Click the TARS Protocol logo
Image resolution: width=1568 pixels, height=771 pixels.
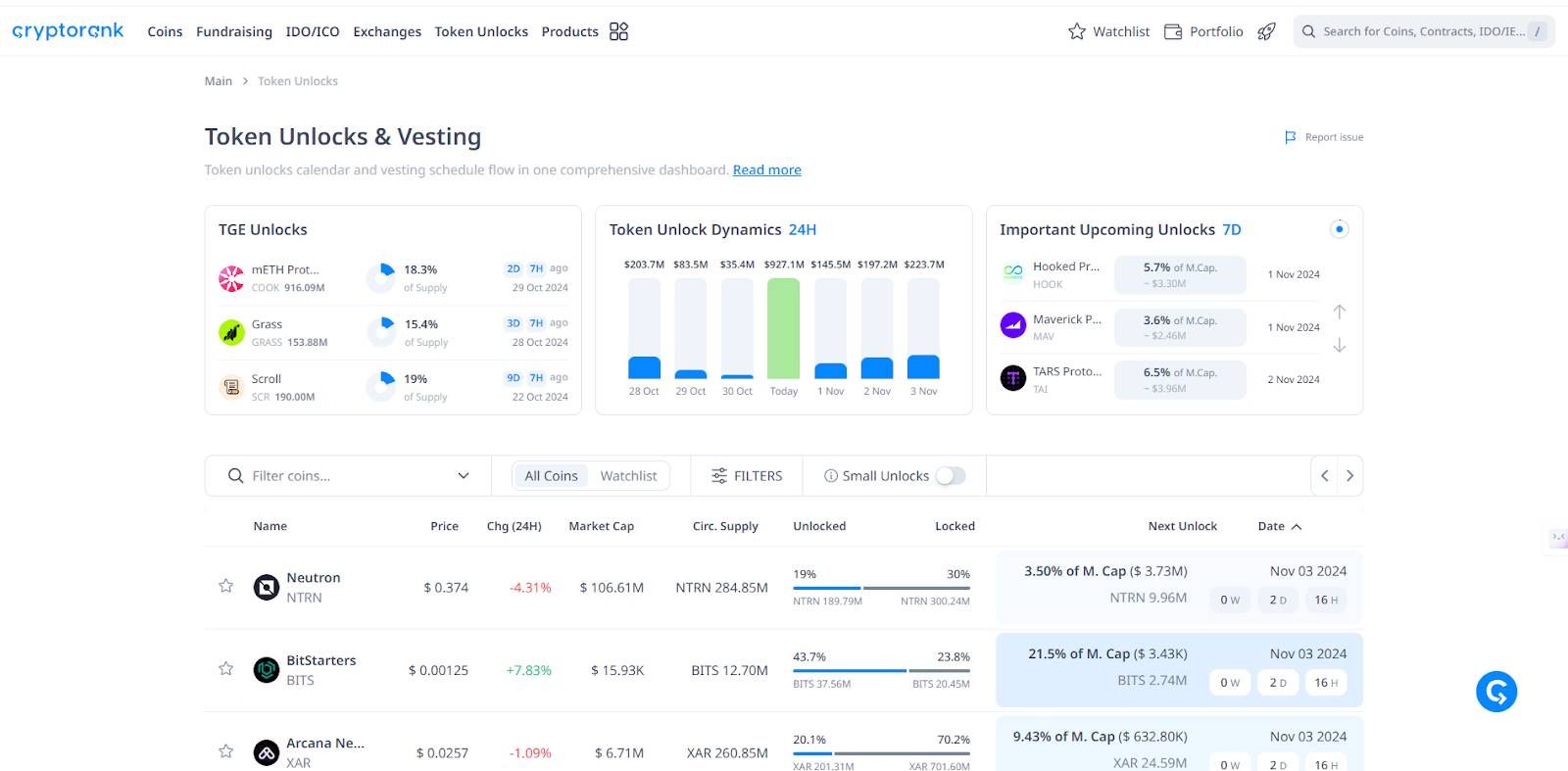point(1013,378)
